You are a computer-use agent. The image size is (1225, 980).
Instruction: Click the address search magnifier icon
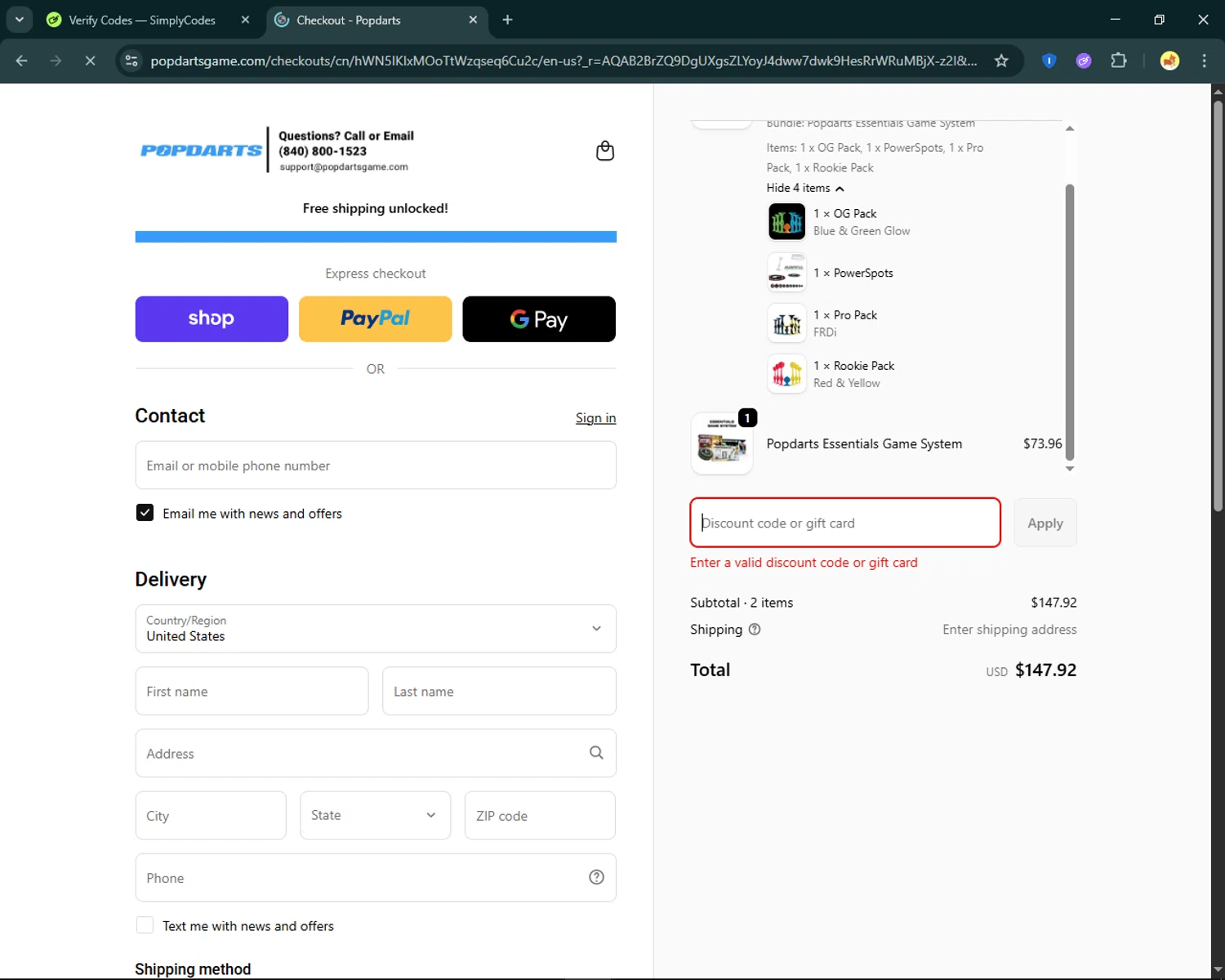pyautogui.click(x=596, y=753)
